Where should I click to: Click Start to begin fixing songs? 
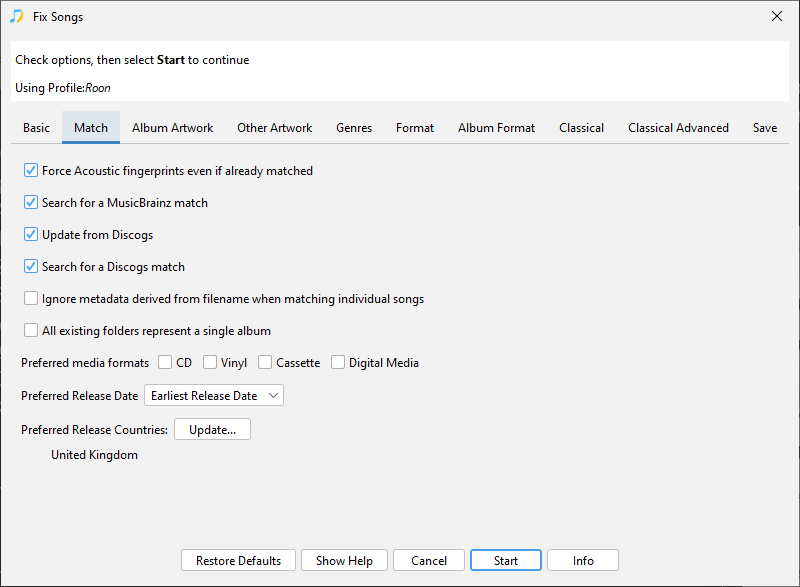tap(506, 560)
